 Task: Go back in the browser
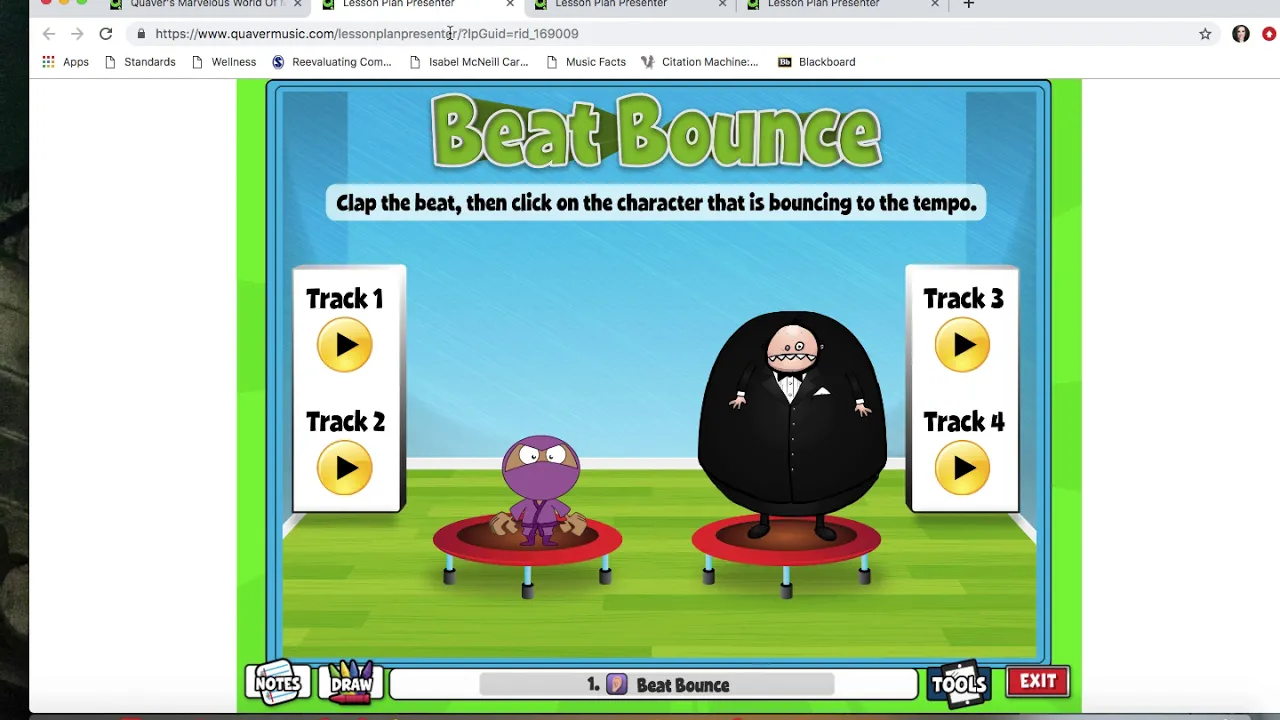(x=49, y=34)
